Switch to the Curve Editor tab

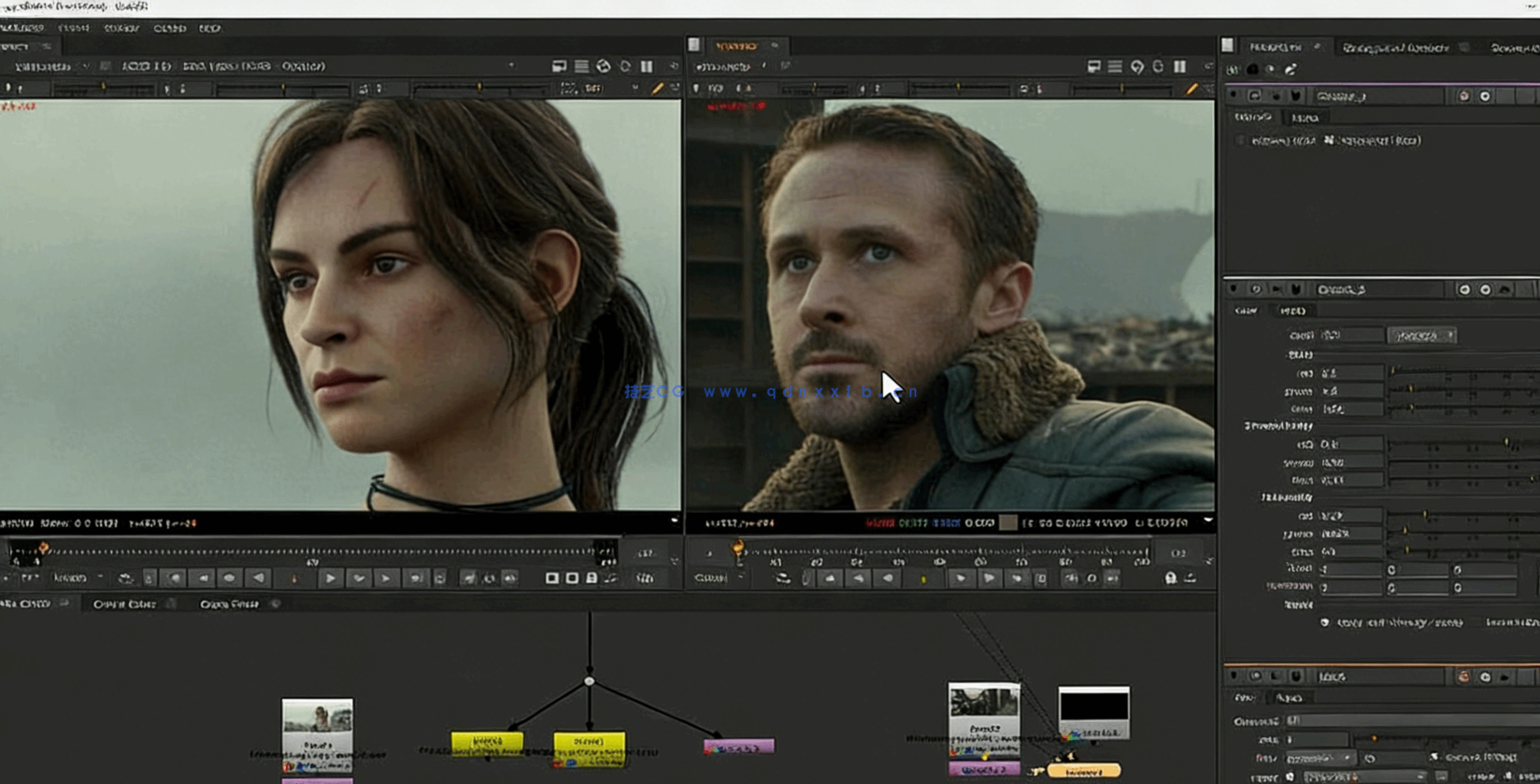[124, 605]
